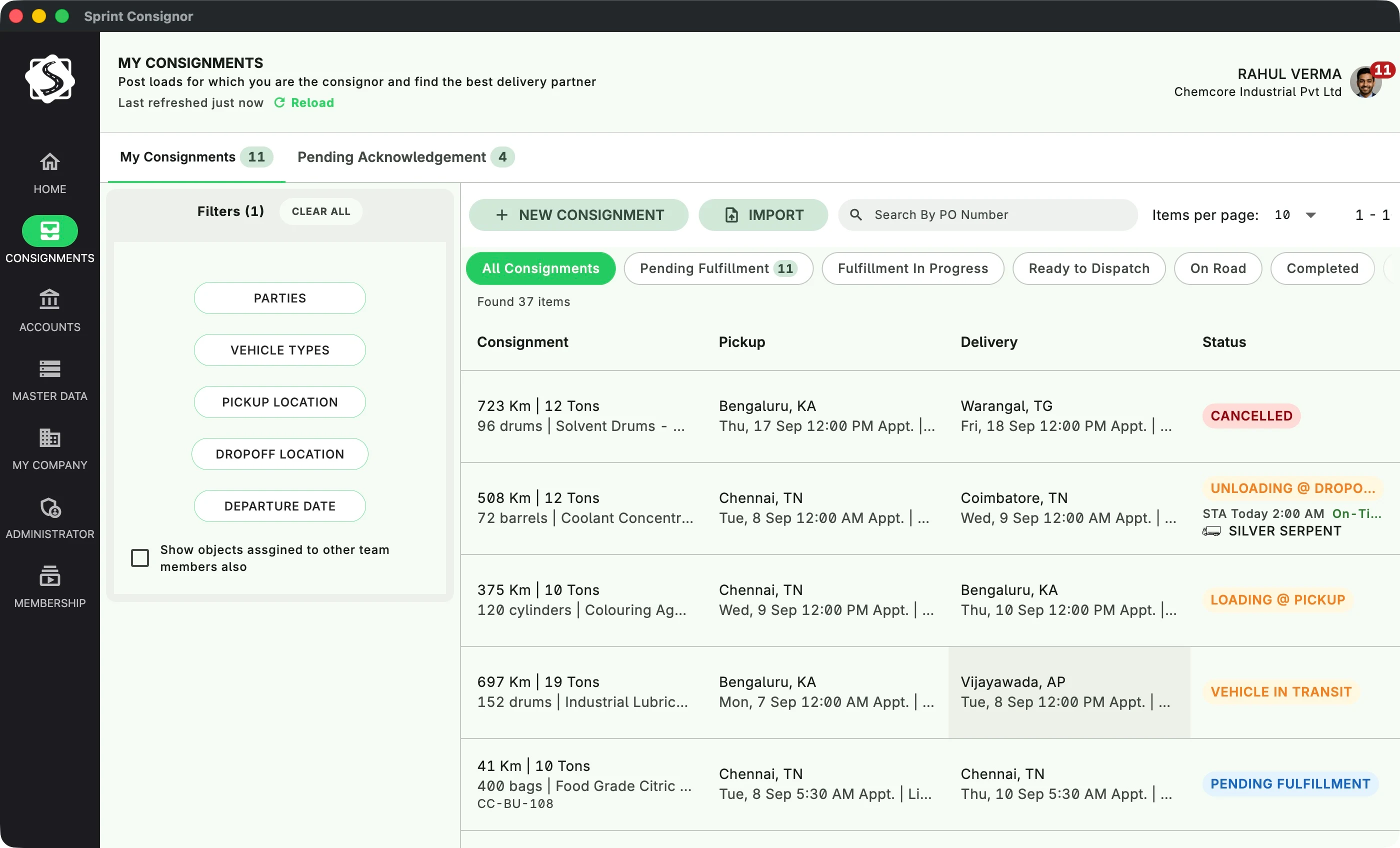Click the import file icon
This screenshot has width=1400, height=848.
(731, 215)
